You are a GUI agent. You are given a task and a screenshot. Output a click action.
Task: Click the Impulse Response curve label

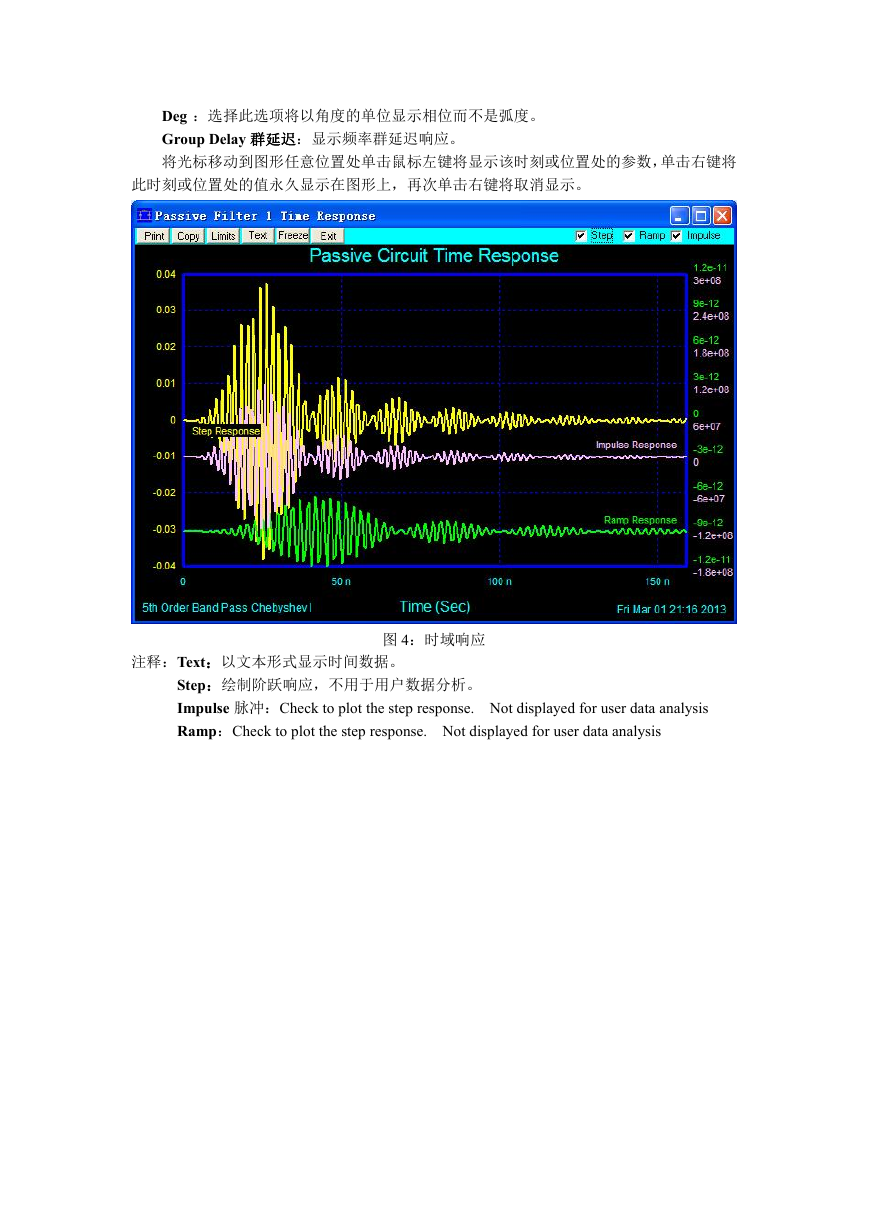[636, 445]
